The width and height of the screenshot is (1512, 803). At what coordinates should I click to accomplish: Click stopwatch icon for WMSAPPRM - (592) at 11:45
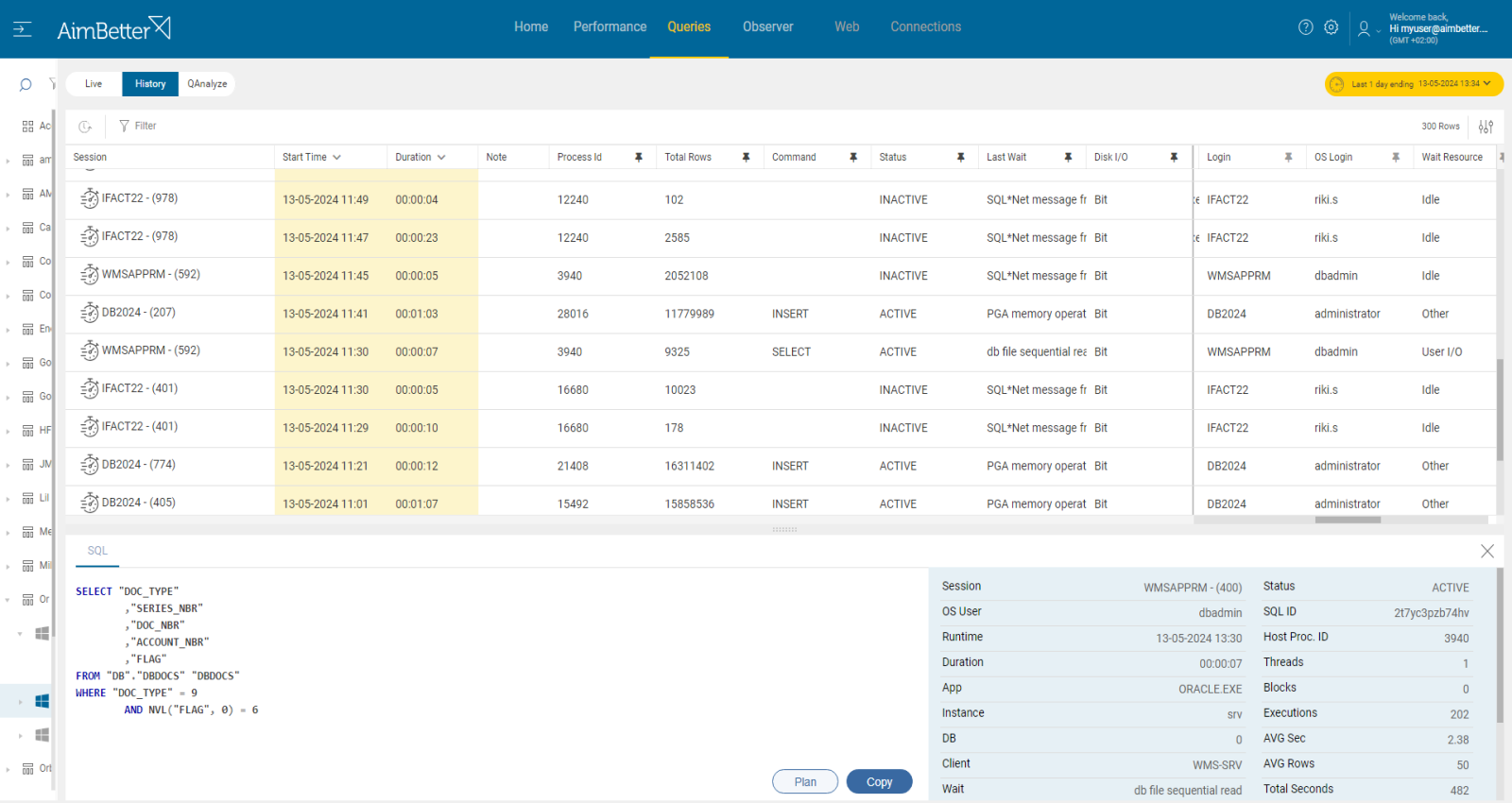coord(90,275)
